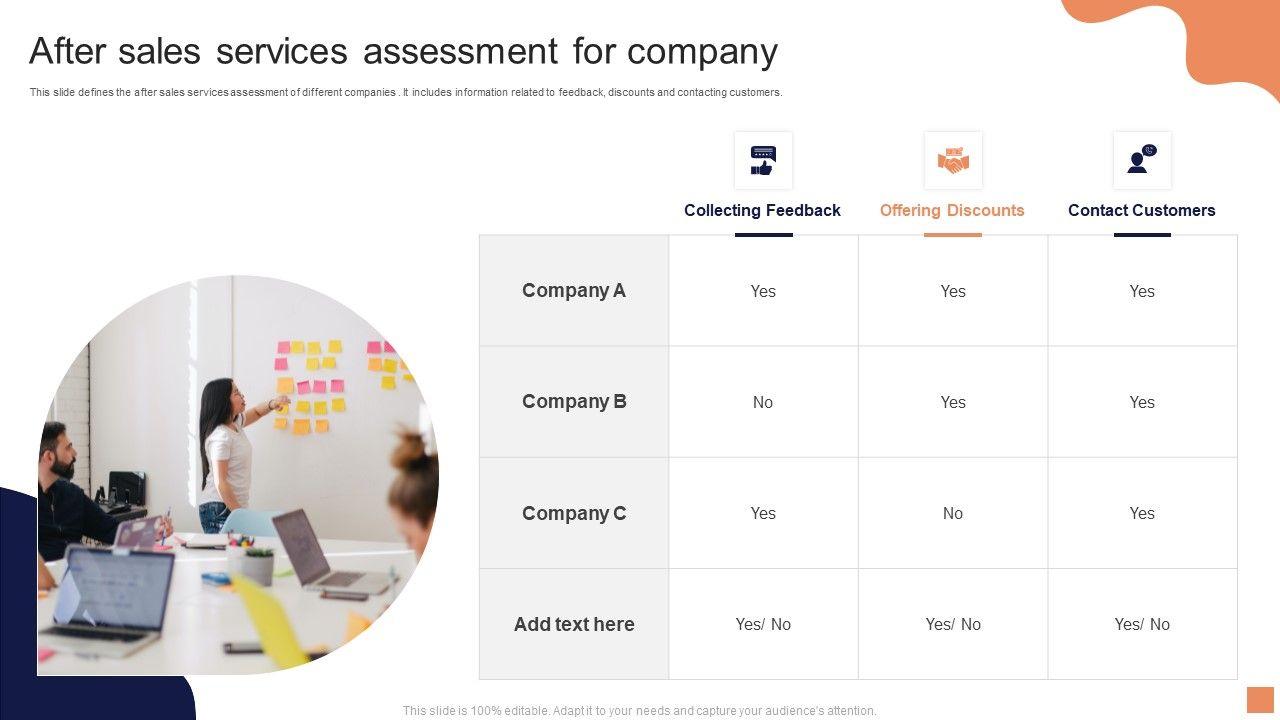The height and width of the screenshot is (720, 1280).
Task: Select the Collecting Feedback column header
Action: pyautogui.click(x=762, y=210)
